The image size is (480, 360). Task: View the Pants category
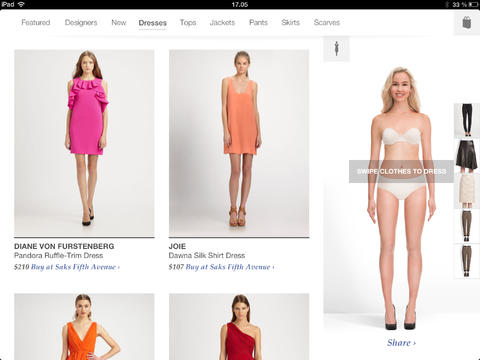pos(258,22)
